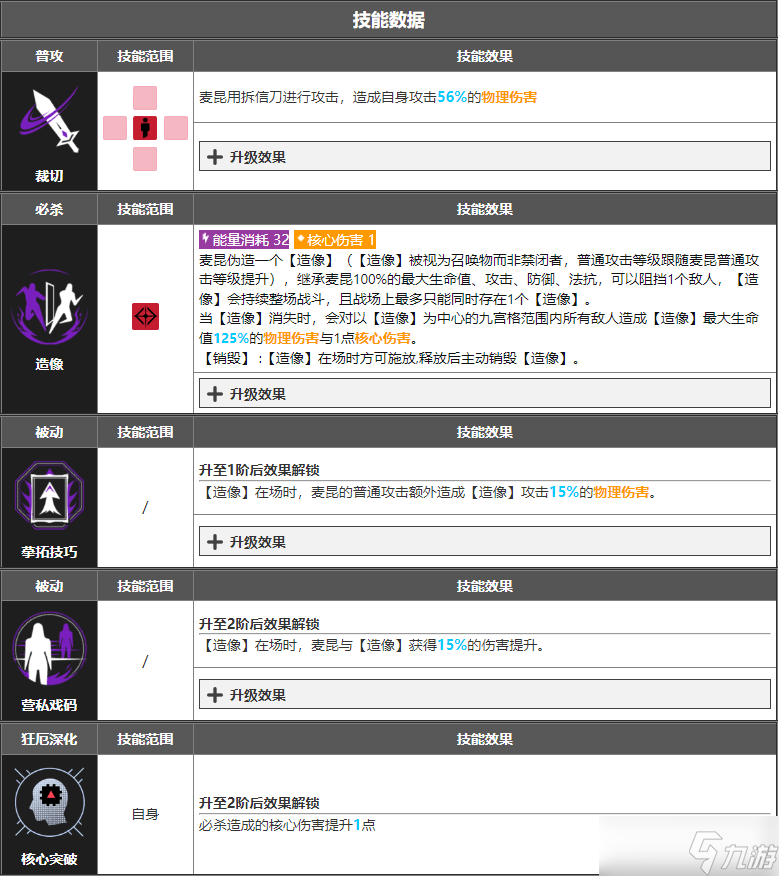The width and height of the screenshot is (779, 876).
Task: Expand 升级效果 under the 营私戏码 passive
Action: pyautogui.click(x=484, y=695)
